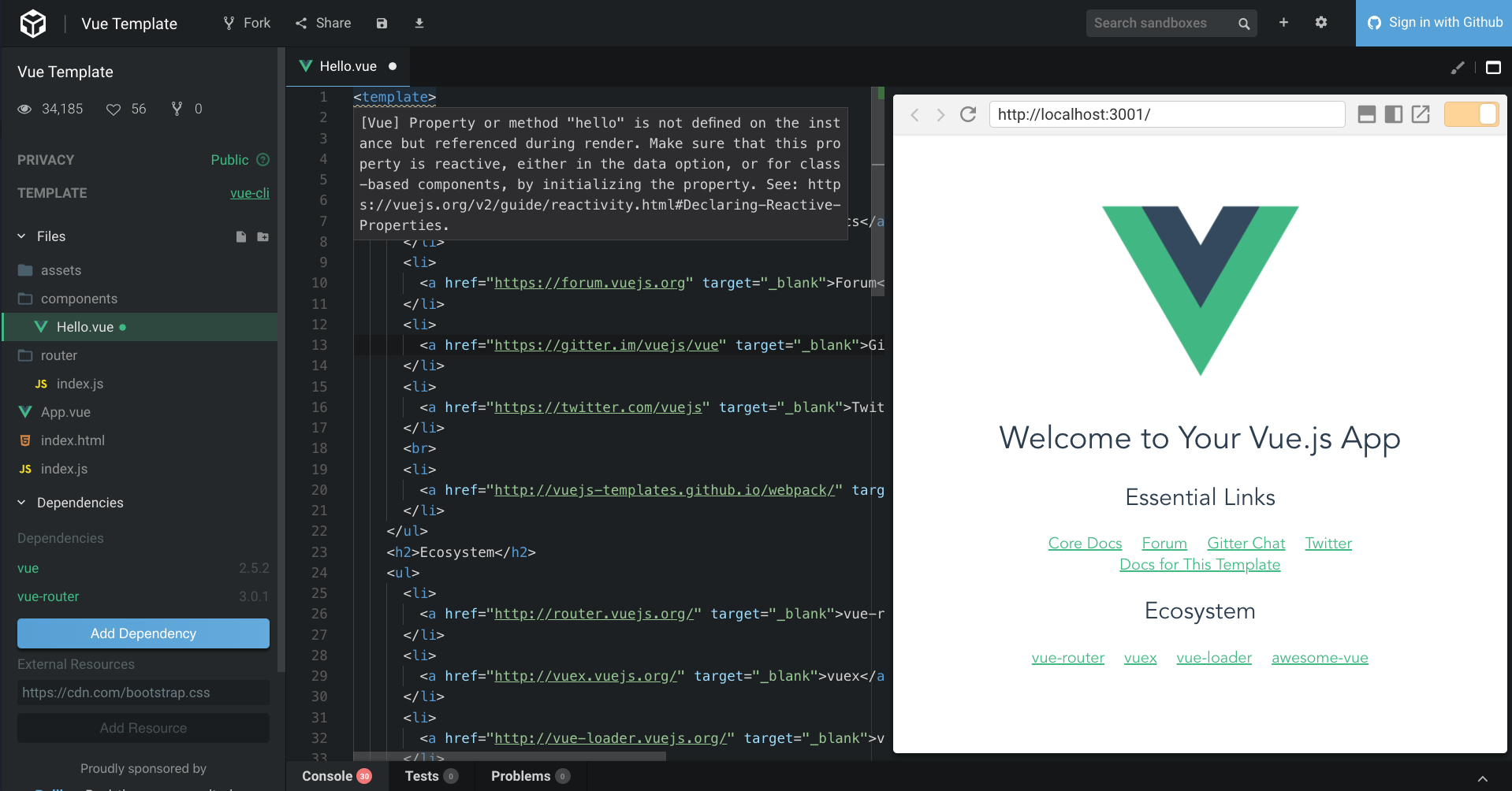1512x791 pixels.
Task: Open Gitter Chat link in preview
Action: tap(1246, 543)
